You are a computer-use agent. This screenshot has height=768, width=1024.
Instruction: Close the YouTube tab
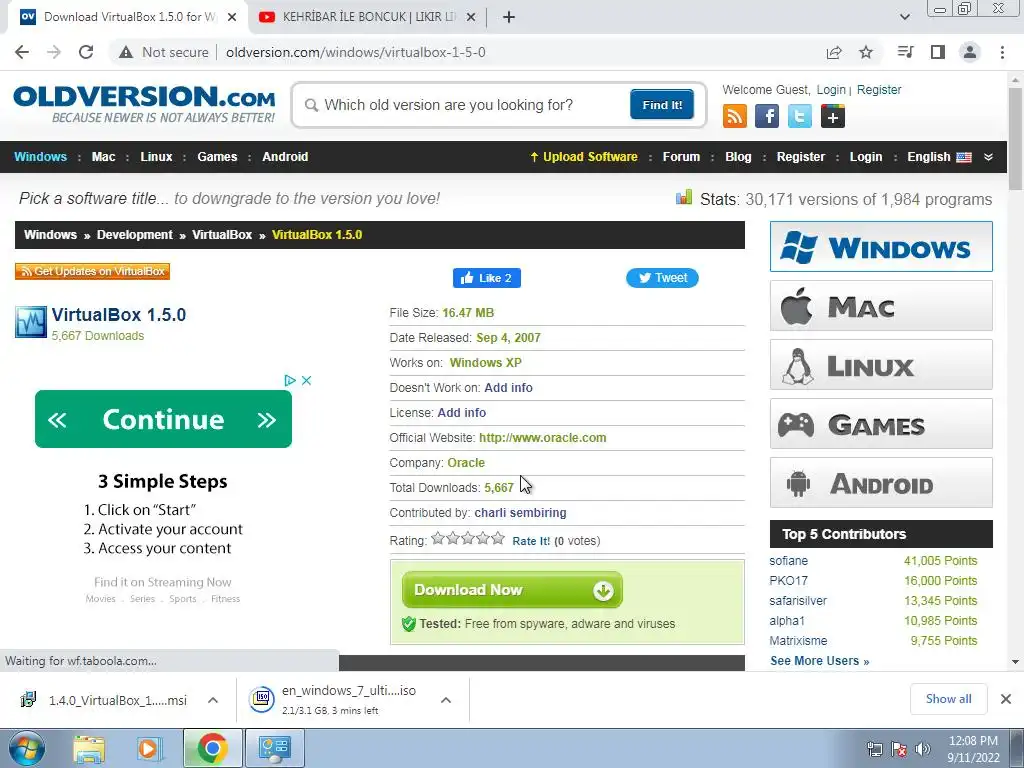point(470,17)
